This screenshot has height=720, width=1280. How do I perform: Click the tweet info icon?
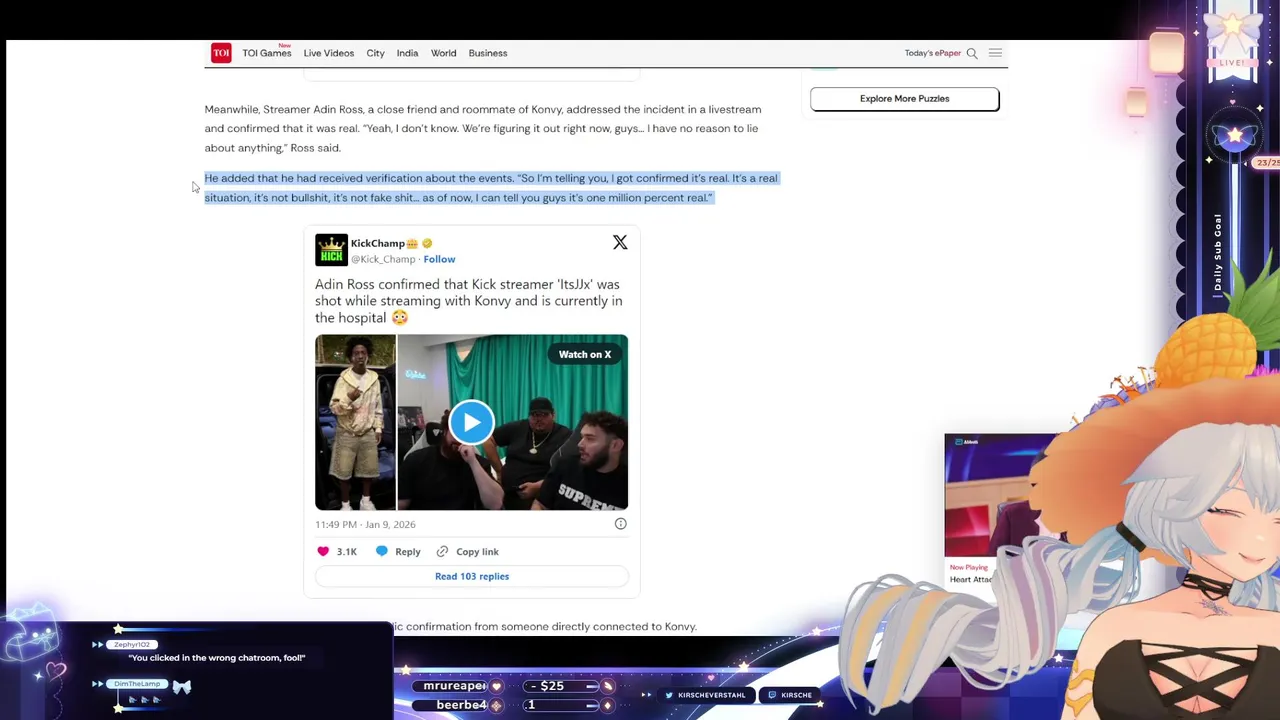pos(620,524)
